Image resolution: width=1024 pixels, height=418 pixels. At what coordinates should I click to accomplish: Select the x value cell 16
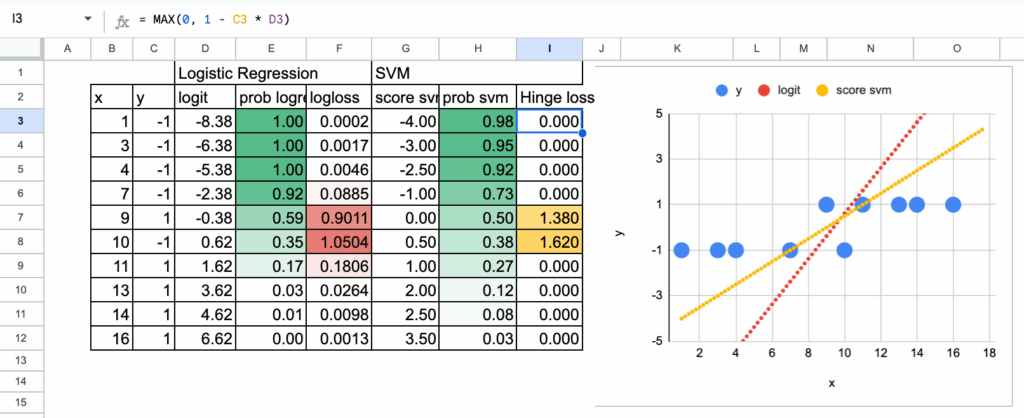point(112,339)
